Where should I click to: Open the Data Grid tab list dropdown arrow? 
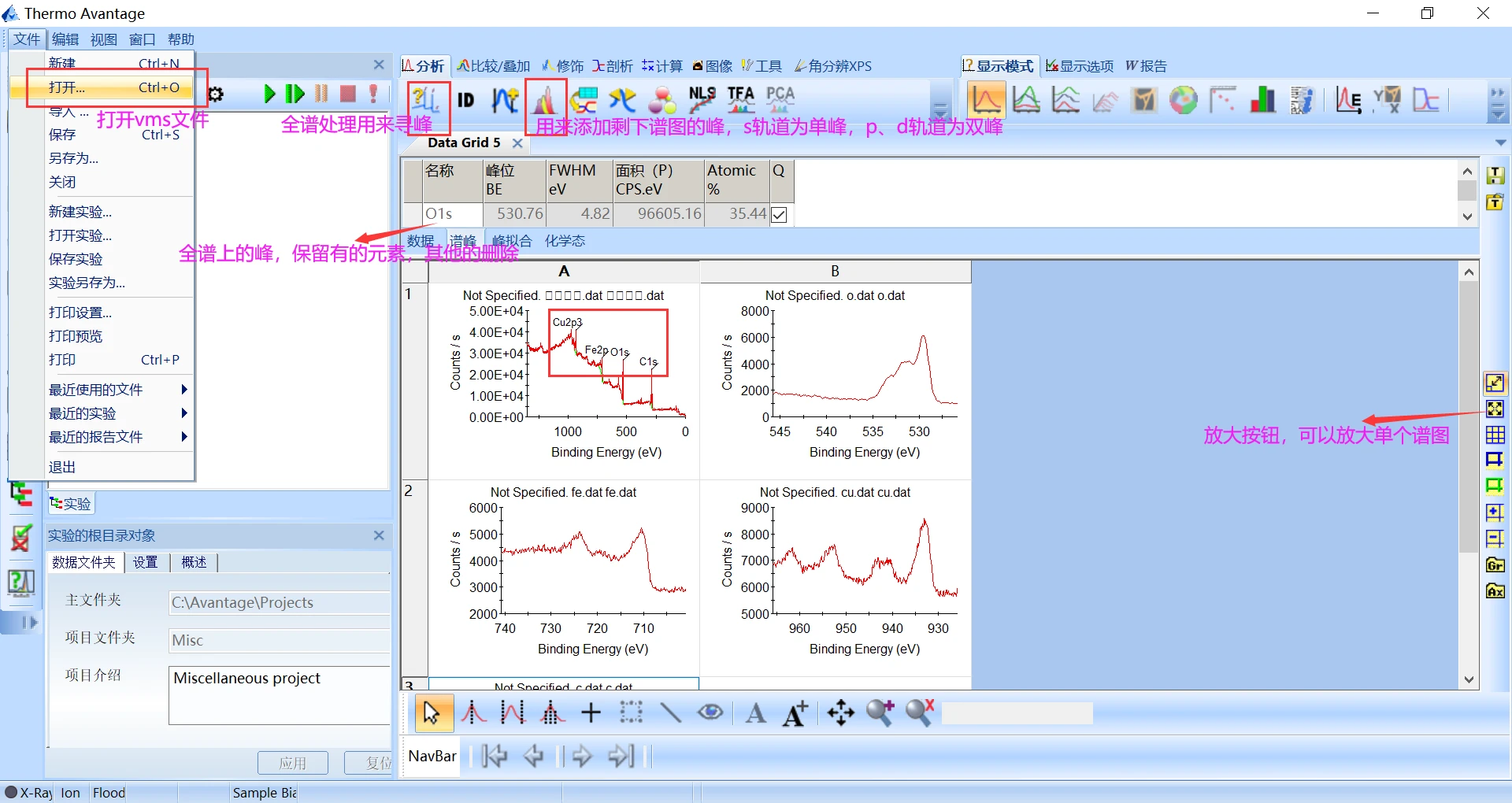tap(1500, 143)
